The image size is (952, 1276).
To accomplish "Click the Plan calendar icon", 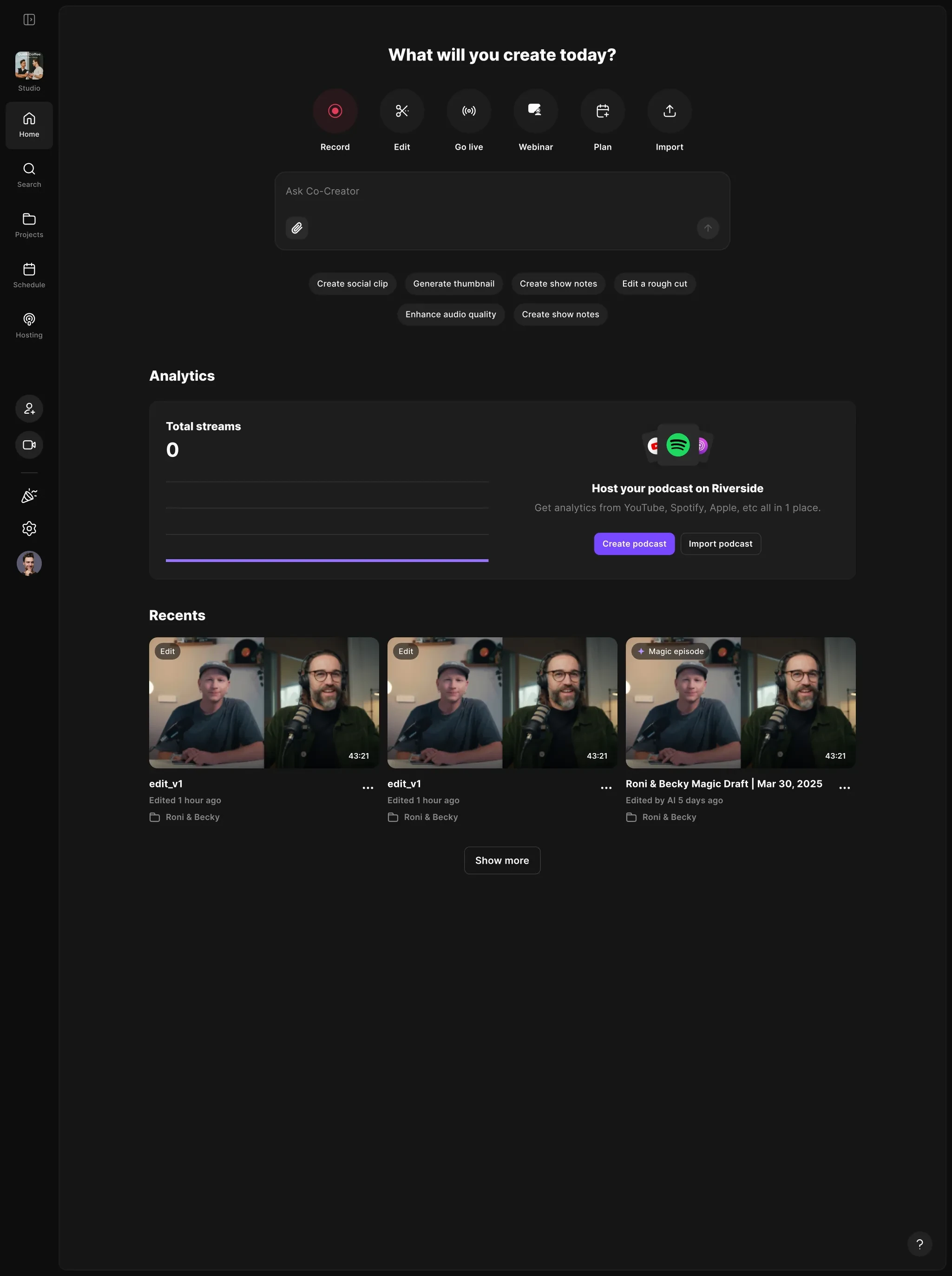I will coord(602,111).
